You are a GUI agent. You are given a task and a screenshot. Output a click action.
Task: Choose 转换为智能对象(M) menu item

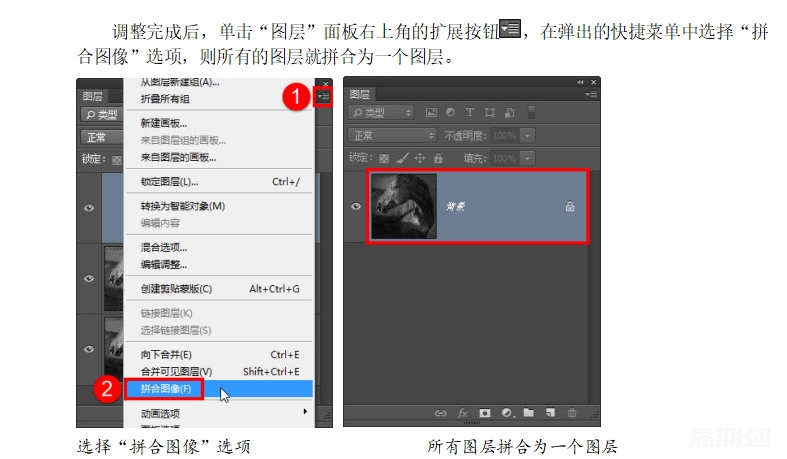[x=219, y=206]
